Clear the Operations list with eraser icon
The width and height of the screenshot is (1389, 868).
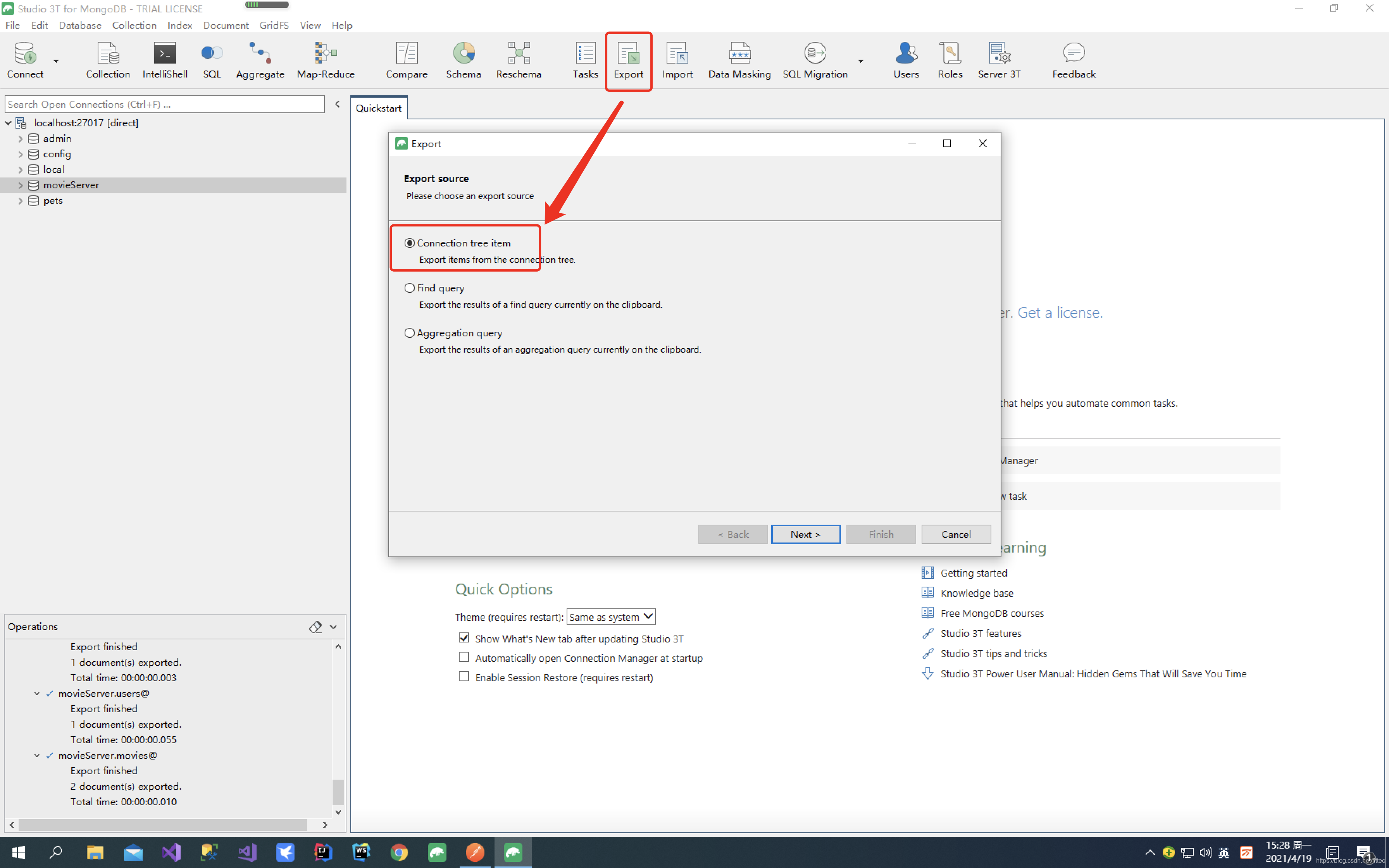pyautogui.click(x=315, y=626)
